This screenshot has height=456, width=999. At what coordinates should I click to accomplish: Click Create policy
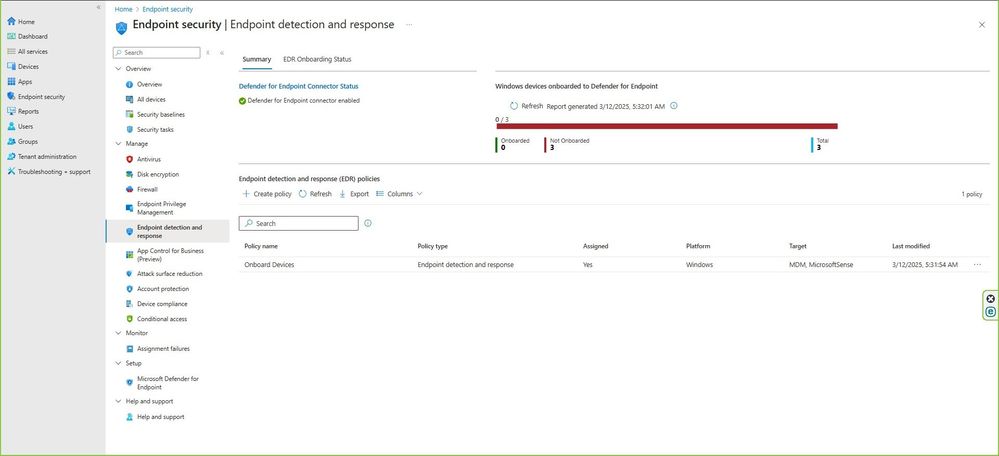pos(267,194)
